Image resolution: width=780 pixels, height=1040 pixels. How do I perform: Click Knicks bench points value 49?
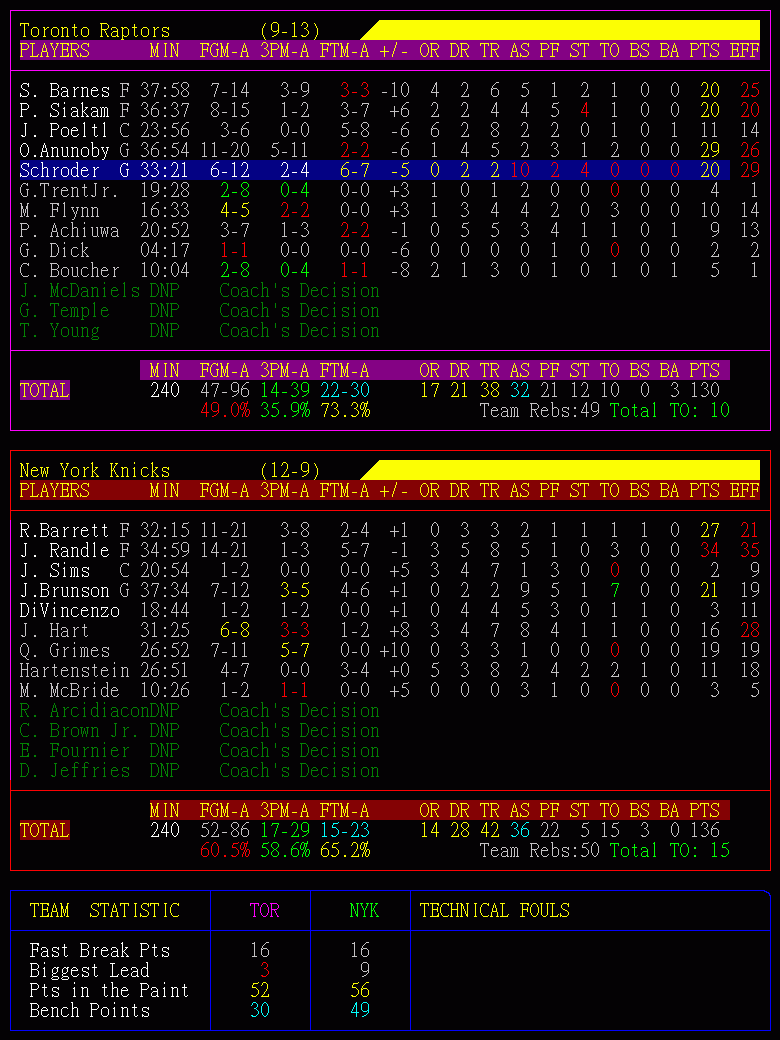360,1010
